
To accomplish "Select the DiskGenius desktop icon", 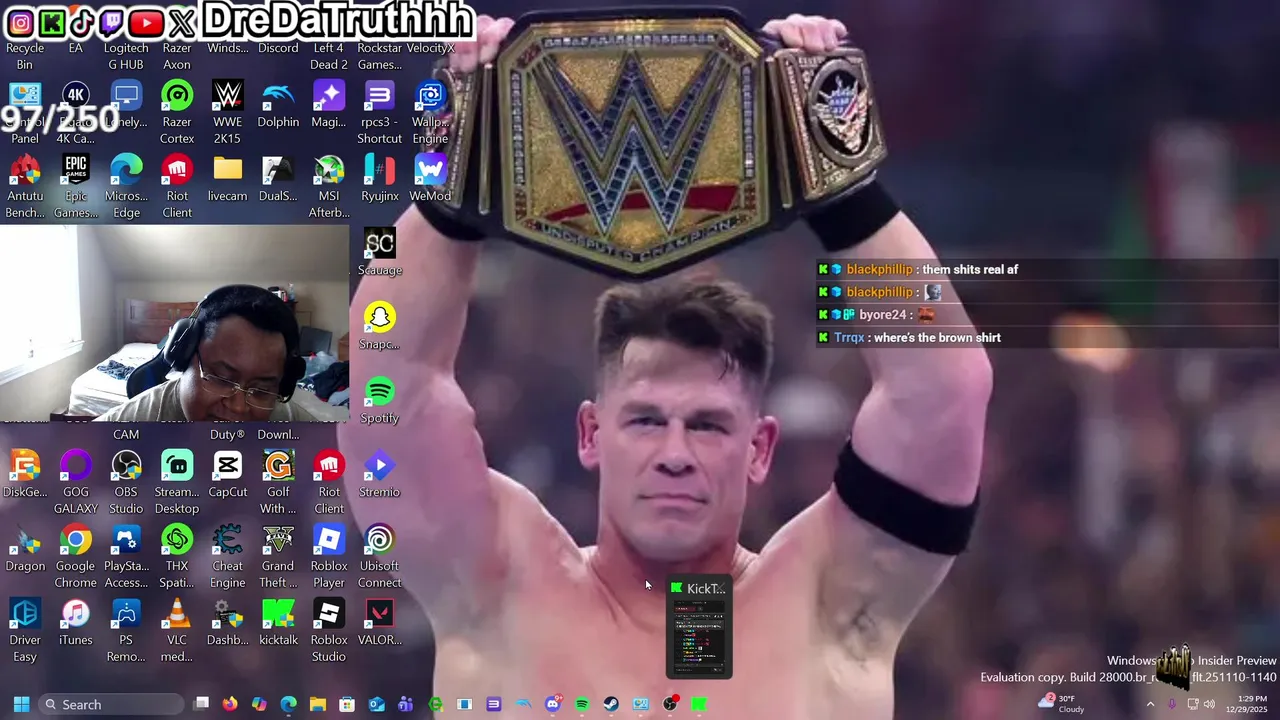I will [x=25, y=475].
